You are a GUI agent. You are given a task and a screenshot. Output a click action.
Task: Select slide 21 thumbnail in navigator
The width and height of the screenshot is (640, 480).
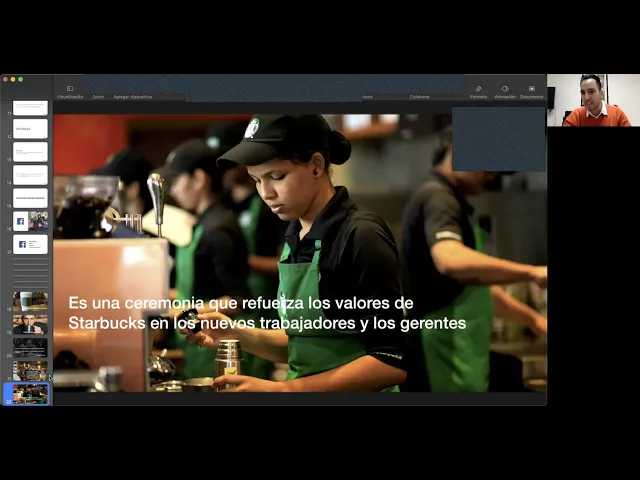click(x=30, y=371)
